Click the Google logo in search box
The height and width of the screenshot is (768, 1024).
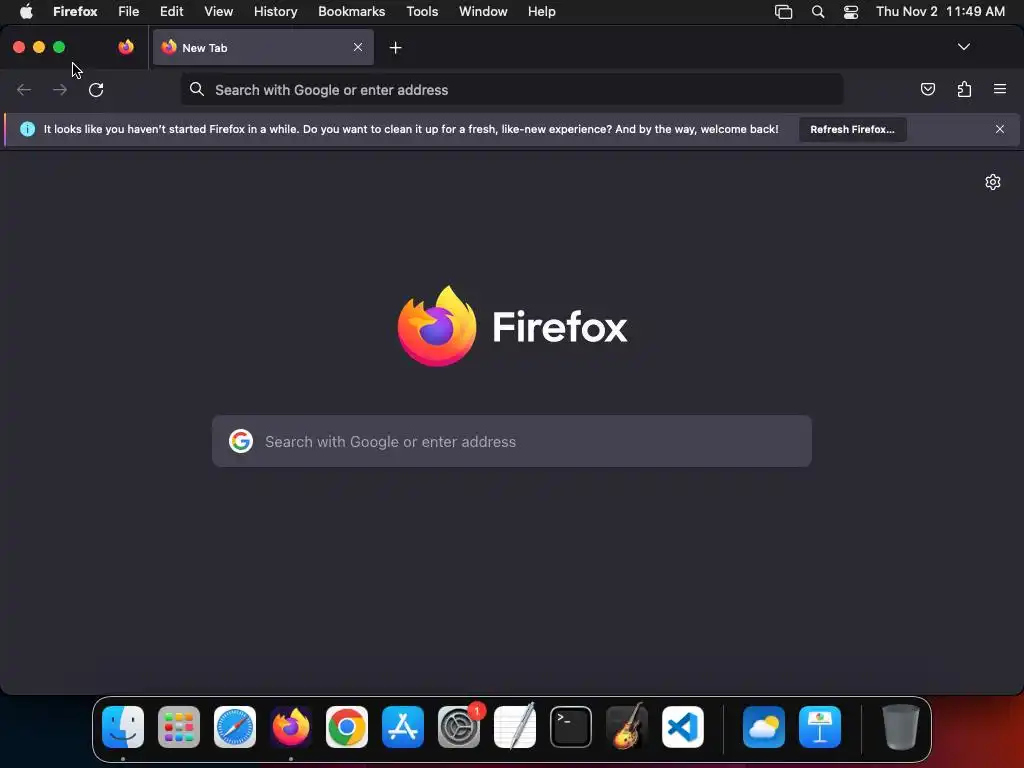point(241,441)
